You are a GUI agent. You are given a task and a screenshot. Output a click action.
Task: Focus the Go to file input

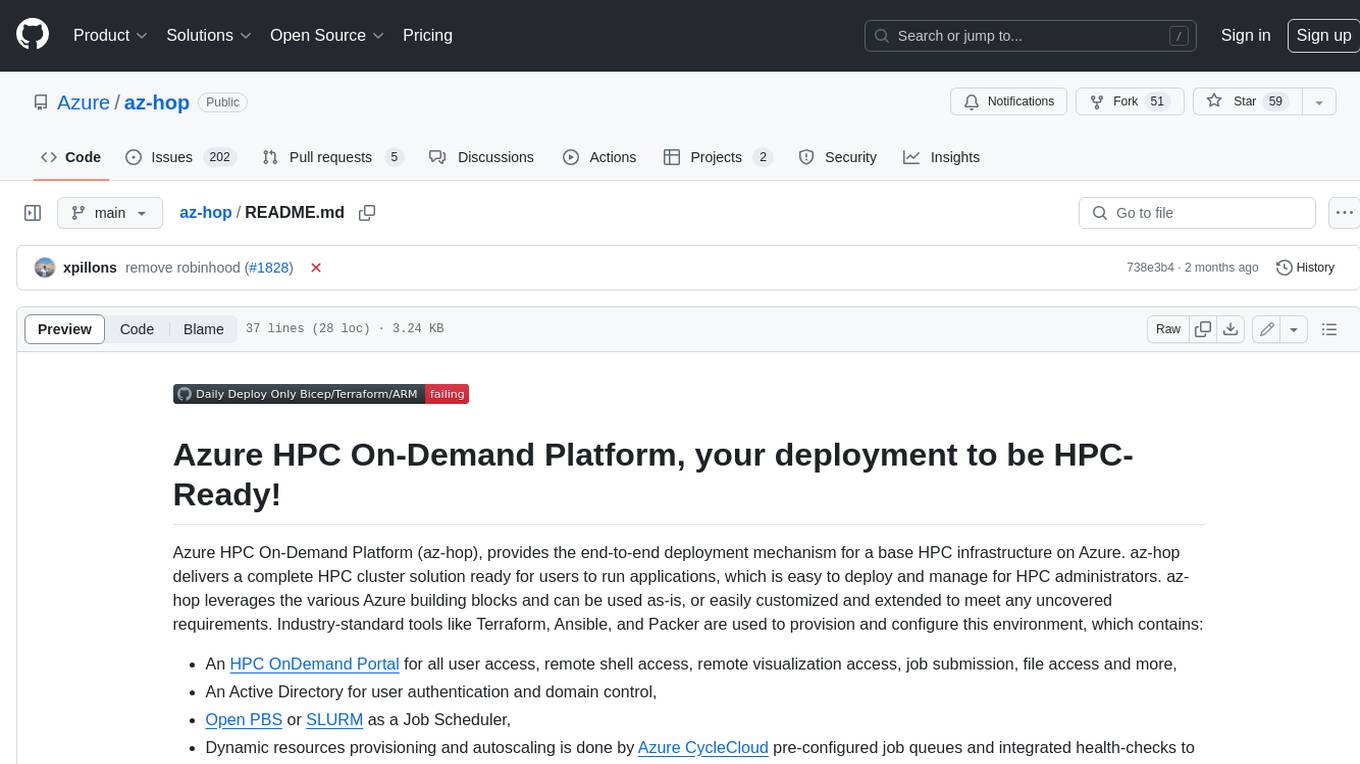[1197, 213]
